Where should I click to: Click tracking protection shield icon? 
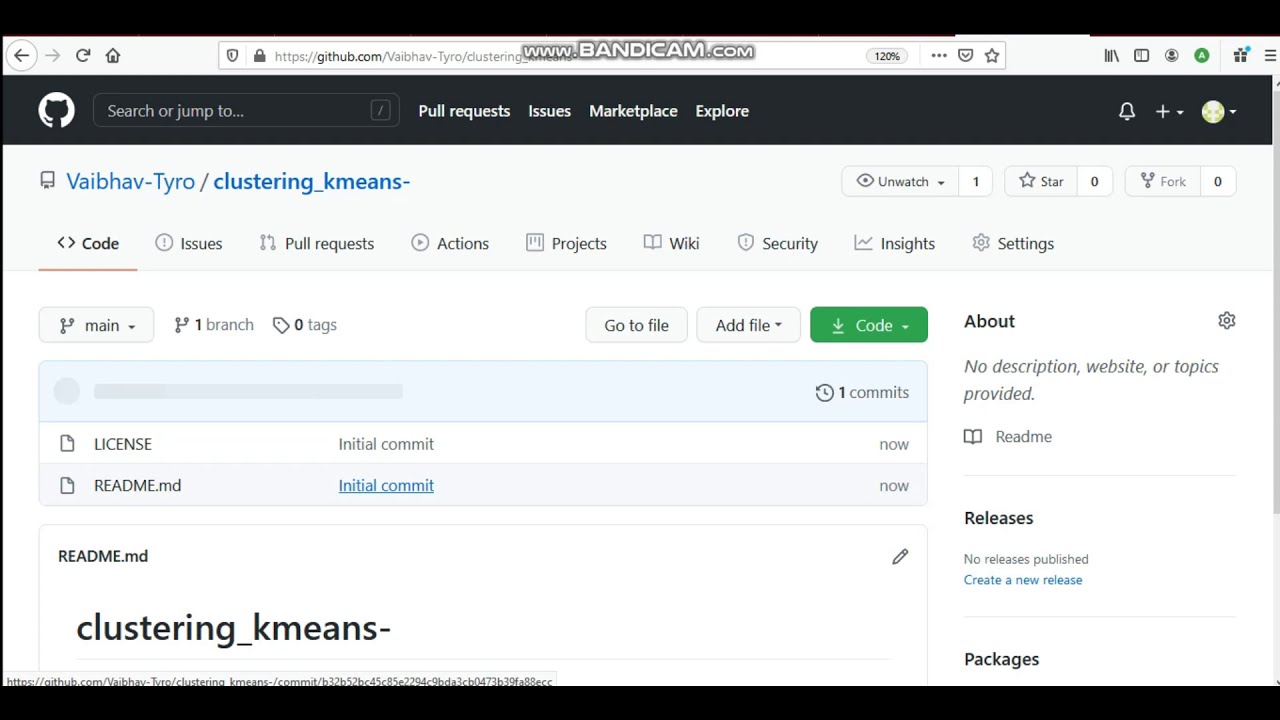pos(232,56)
